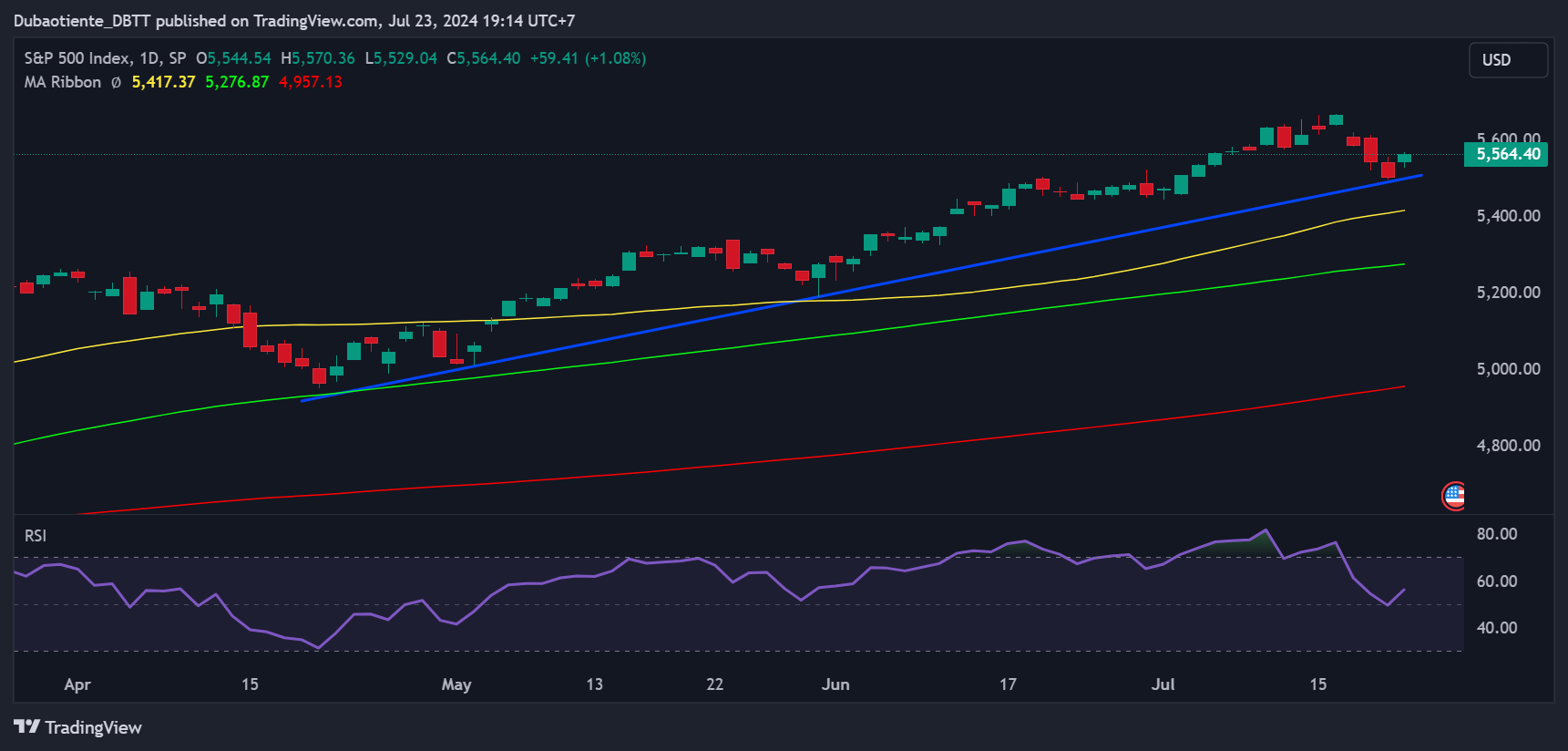Click the TradingView logo
The height and width of the screenshot is (751, 1568).
(77, 727)
